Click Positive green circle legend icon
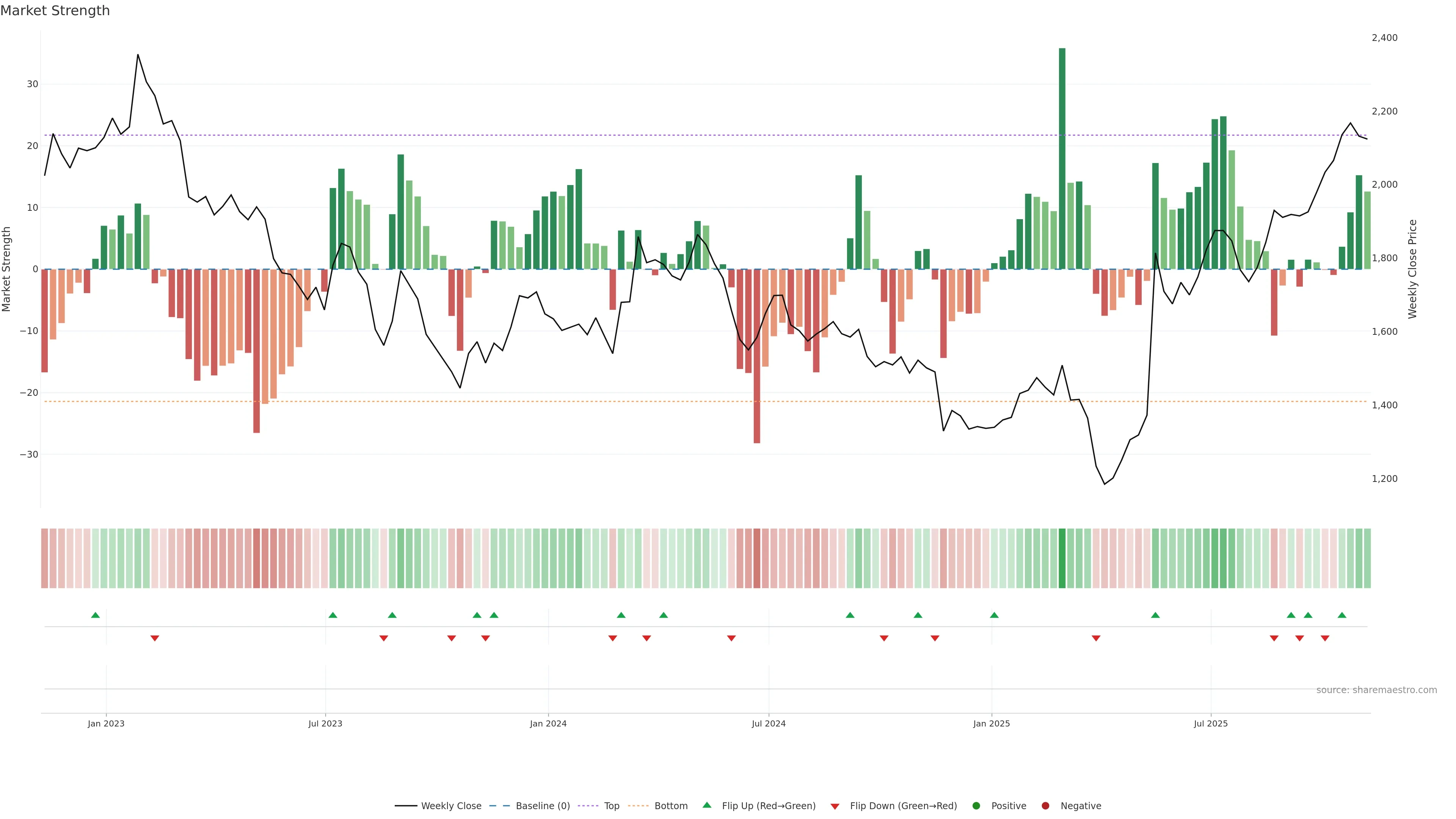 (976, 805)
